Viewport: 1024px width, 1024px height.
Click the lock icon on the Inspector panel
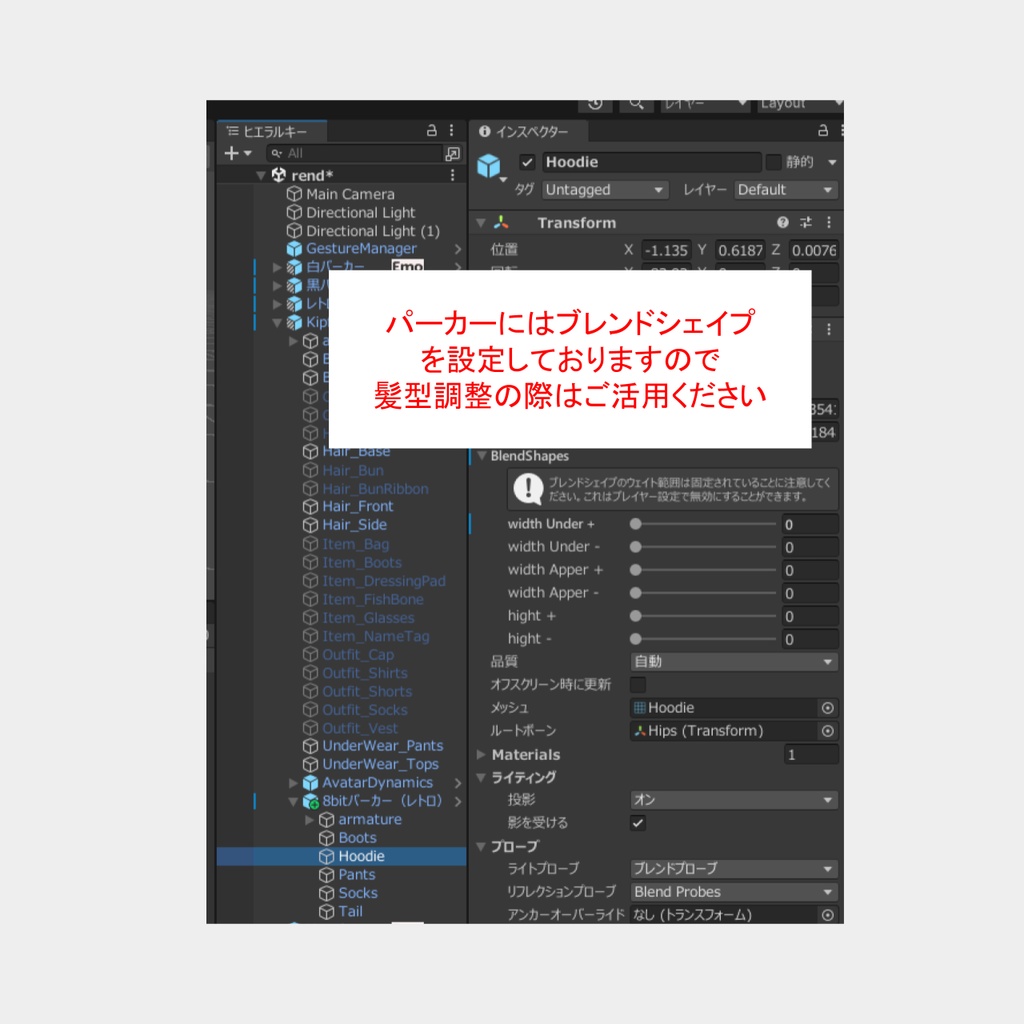pyautogui.click(x=821, y=131)
